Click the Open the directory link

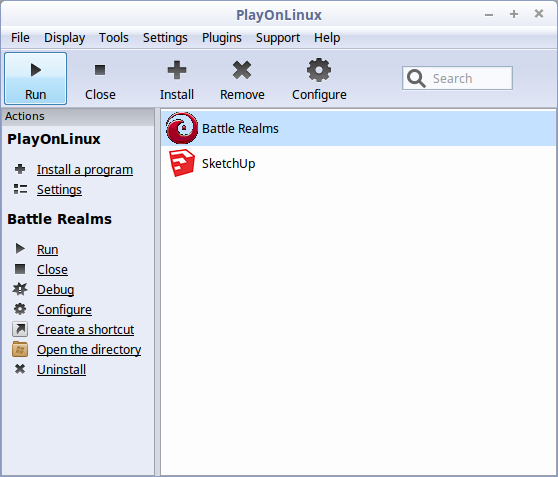(x=89, y=349)
